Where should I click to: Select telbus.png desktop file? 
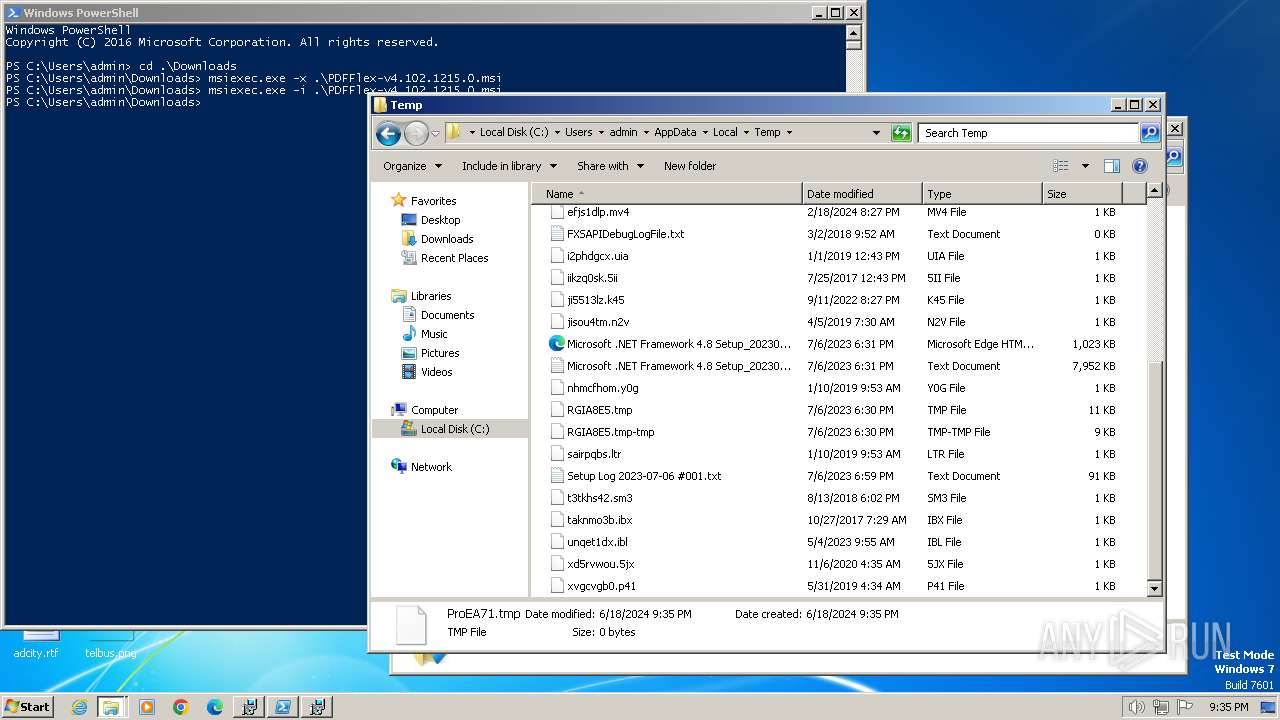click(x=110, y=646)
